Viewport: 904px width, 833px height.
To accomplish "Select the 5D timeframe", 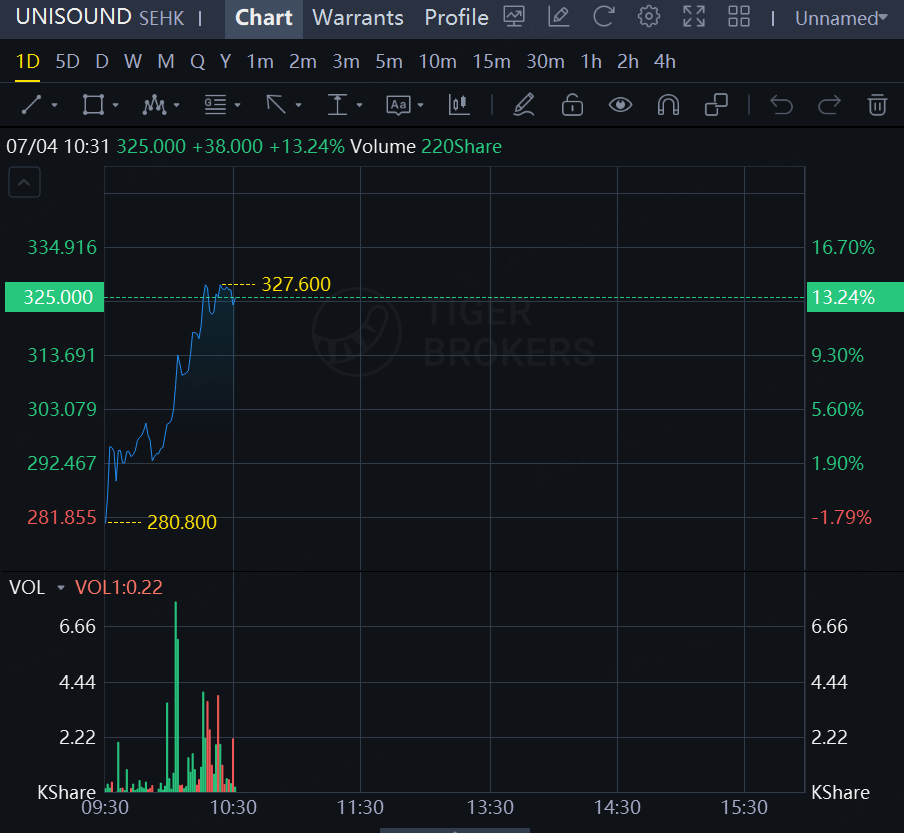I will 67,61.
